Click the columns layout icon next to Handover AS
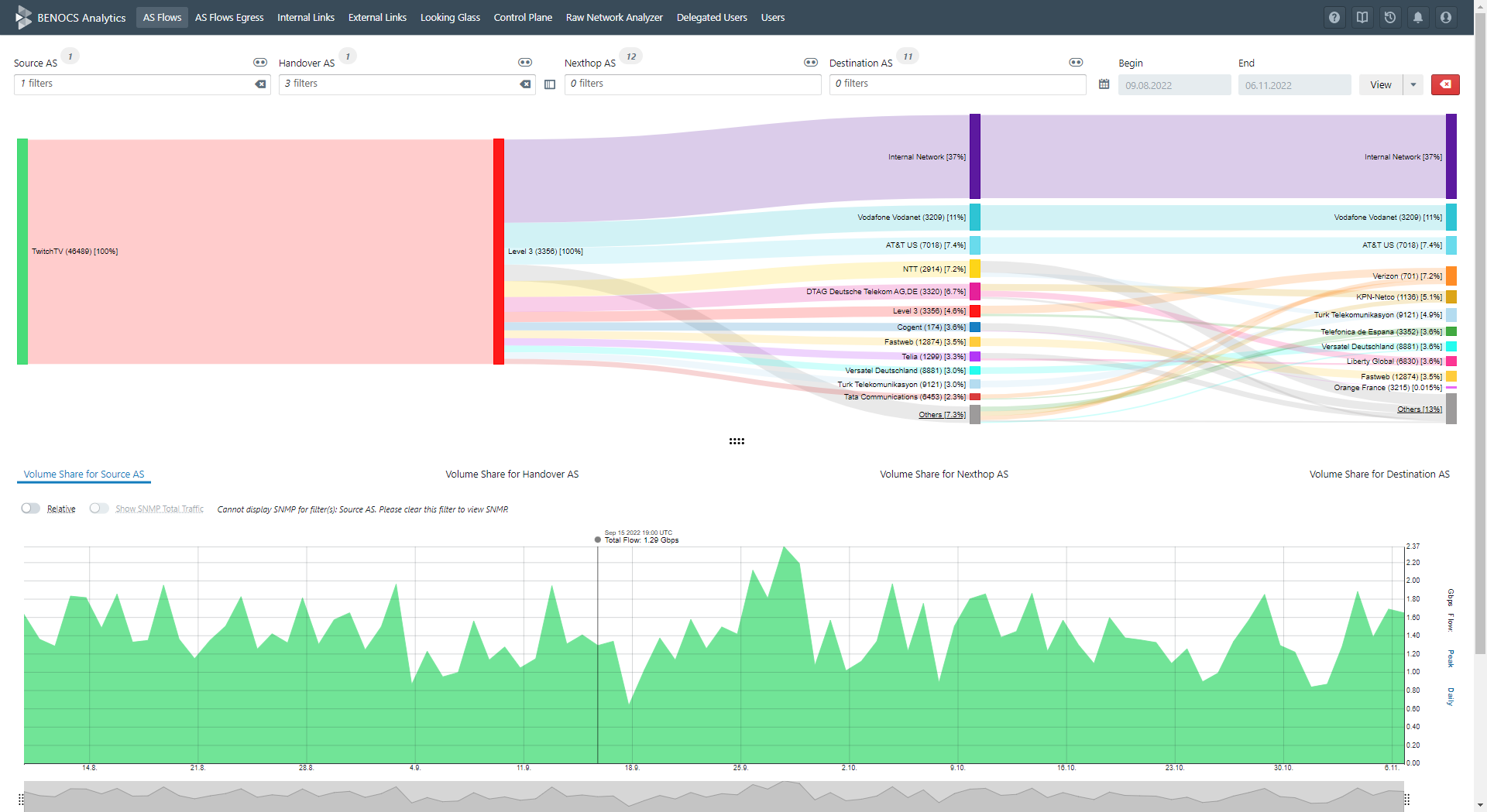 pos(550,84)
